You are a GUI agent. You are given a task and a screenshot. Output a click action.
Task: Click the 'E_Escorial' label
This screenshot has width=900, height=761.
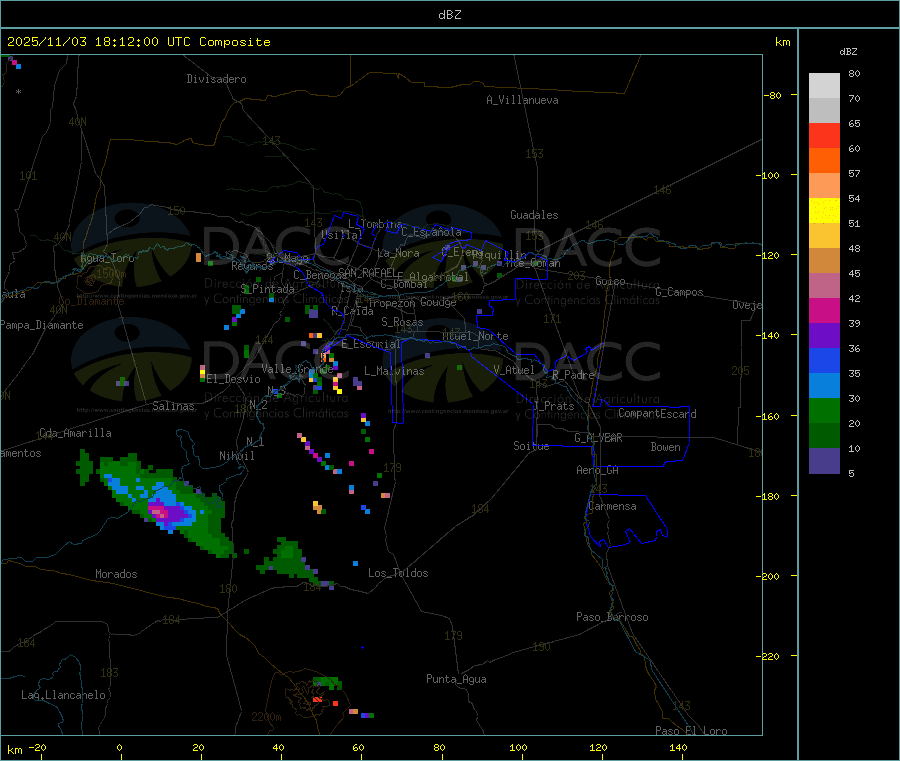point(371,344)
